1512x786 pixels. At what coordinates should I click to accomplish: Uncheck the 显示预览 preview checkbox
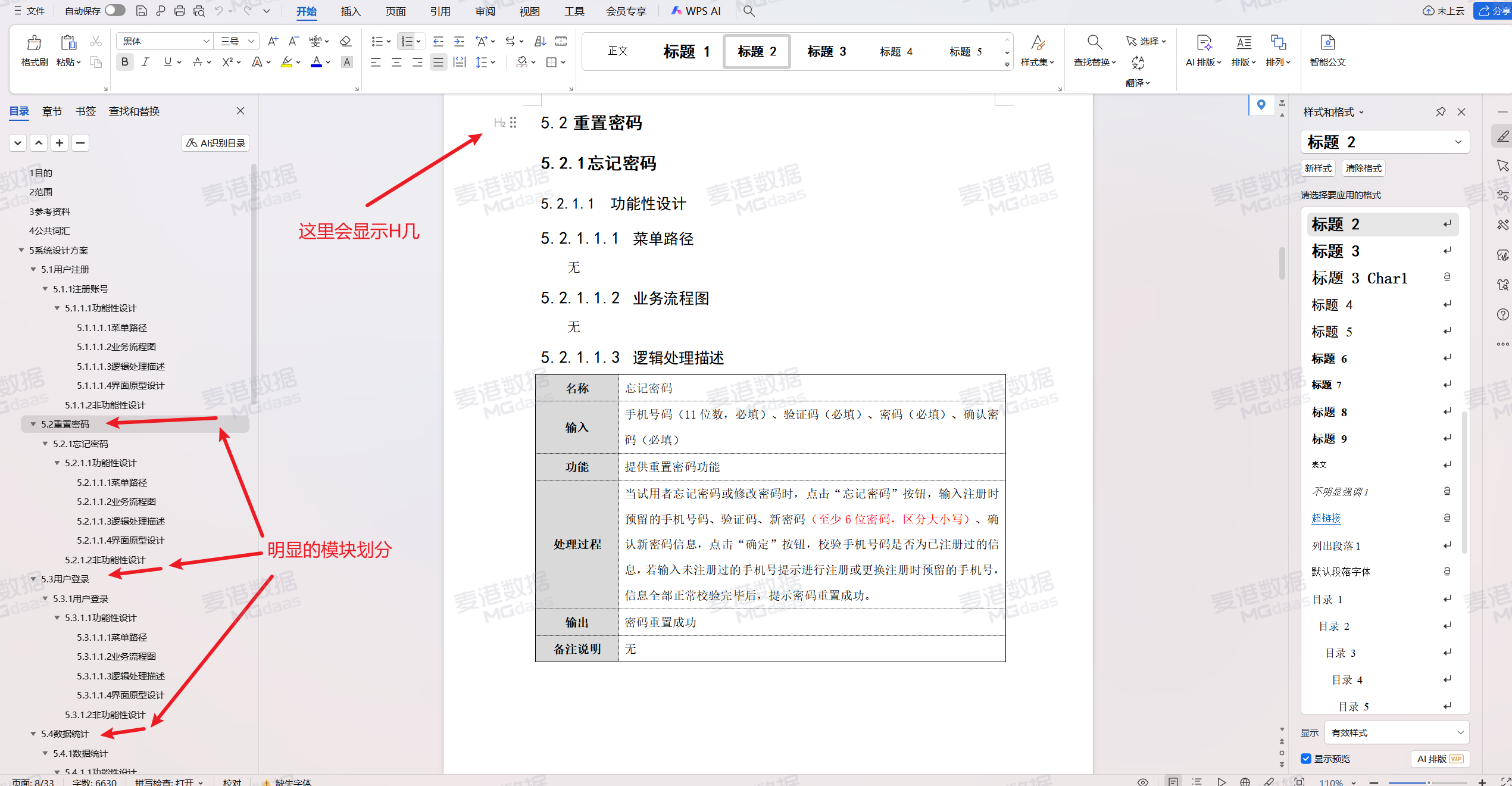[x=1306, y=759]
